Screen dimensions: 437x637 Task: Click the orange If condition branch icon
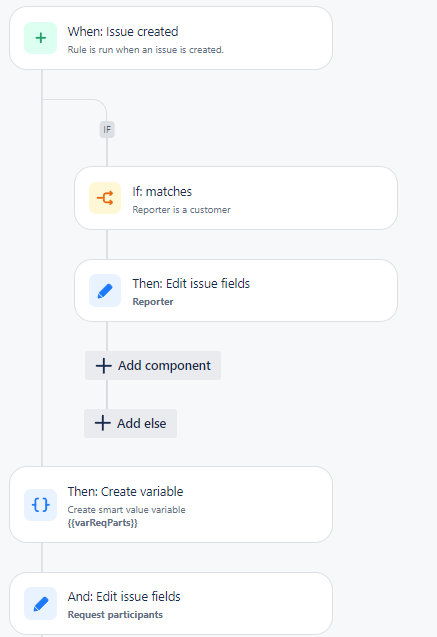[105, 198]
